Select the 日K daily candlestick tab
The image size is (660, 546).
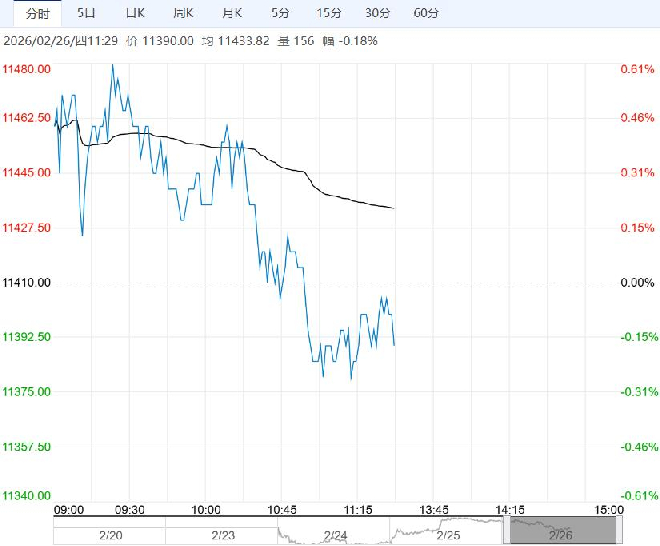[x=135, y=13]
